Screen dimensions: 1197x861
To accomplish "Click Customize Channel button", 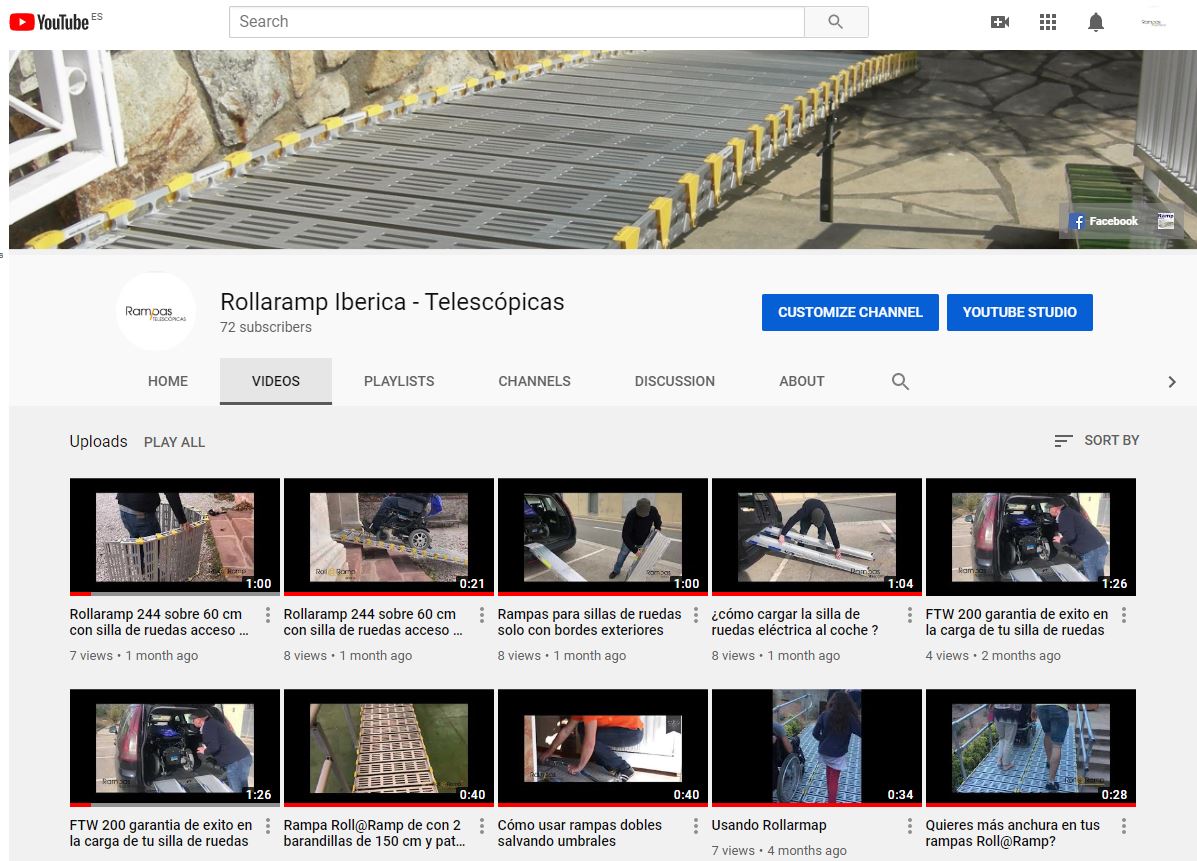I will 850,312.
